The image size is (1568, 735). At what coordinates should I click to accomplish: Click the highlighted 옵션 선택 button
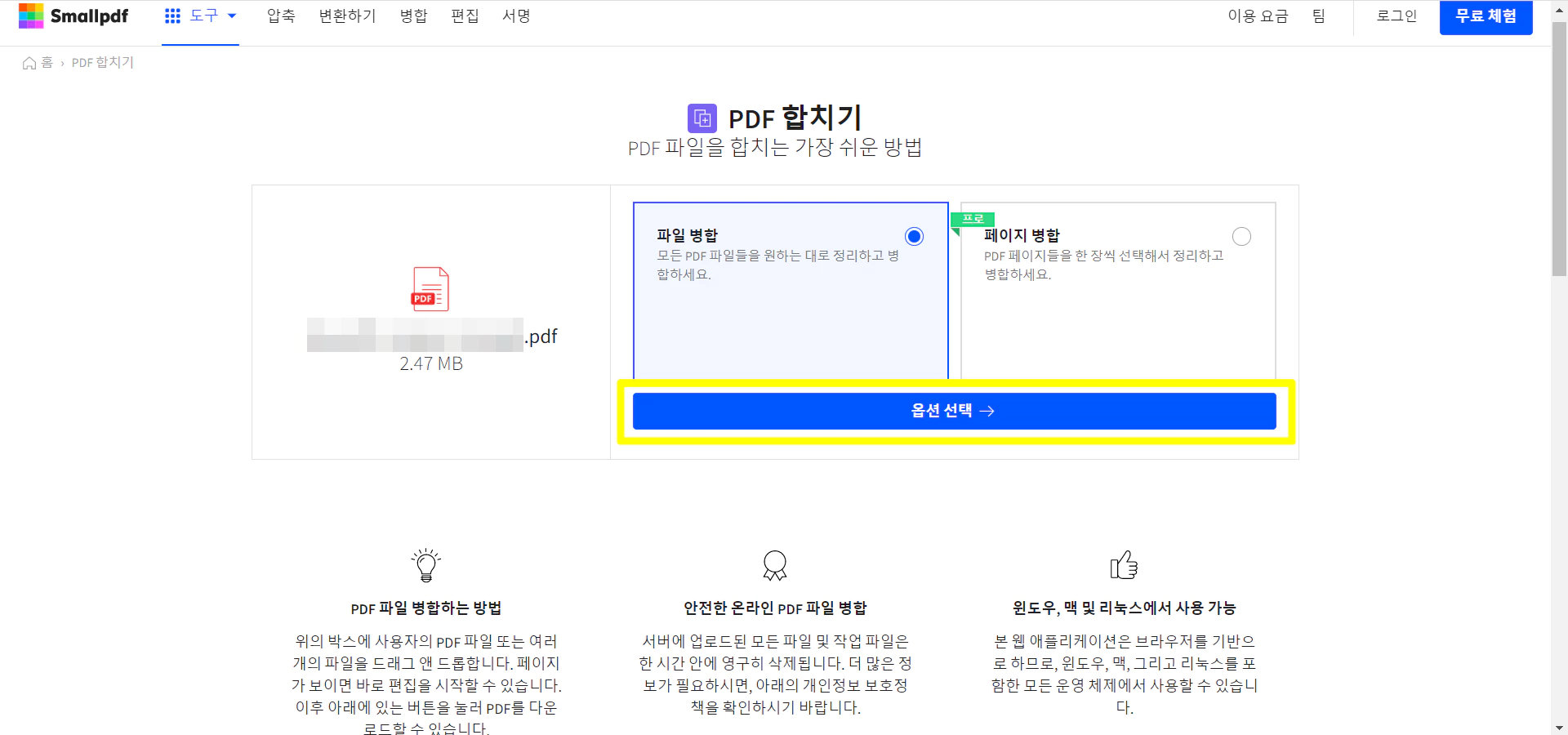click(x=953, y=411)
